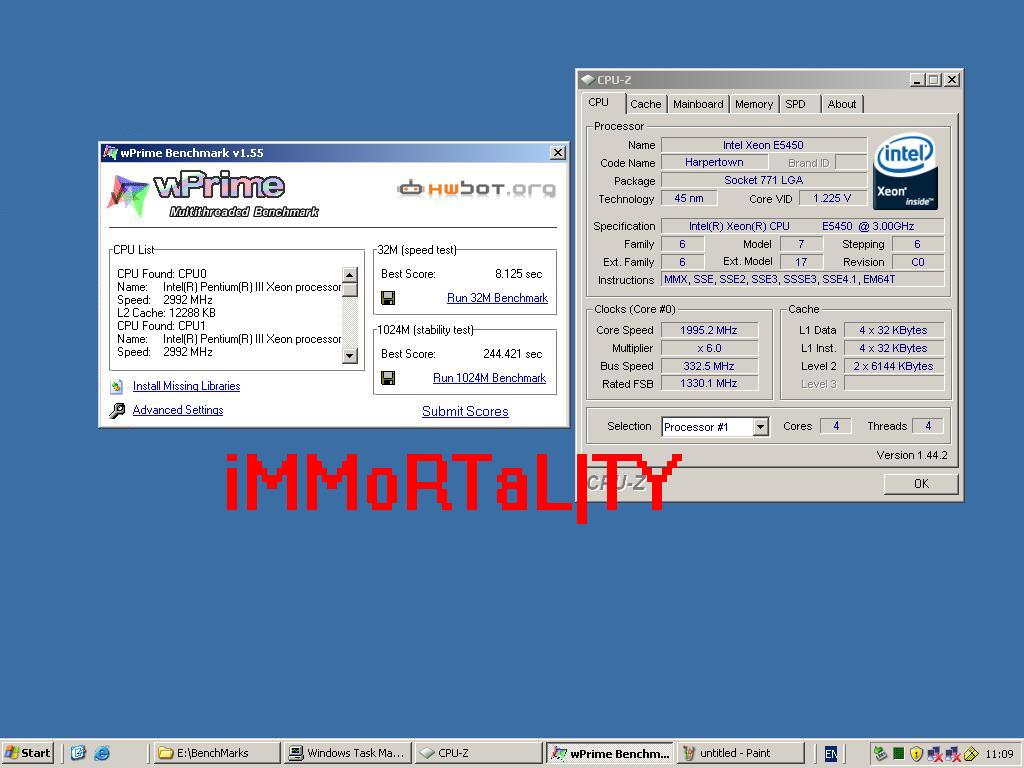The width and height of the screenshot is (1024, 768).
Task: Switch to the Mainboard tab in CPU-Z
Action: pyautogui.click(x=698, y=104)
